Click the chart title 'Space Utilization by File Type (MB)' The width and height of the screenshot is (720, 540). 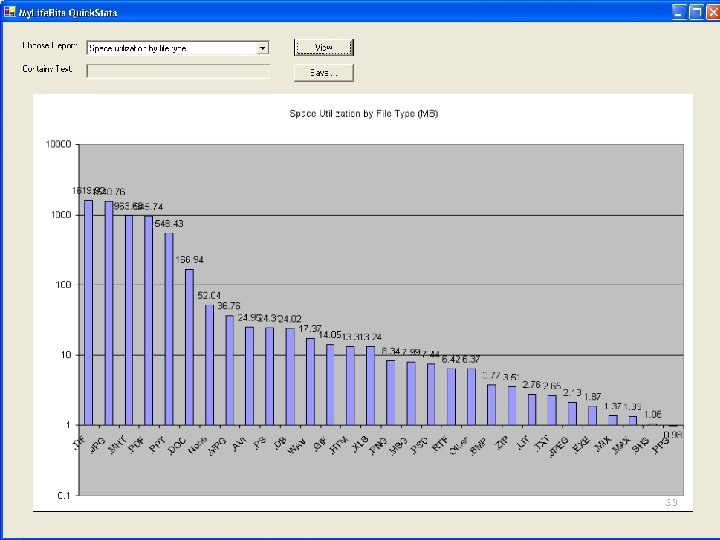tap(364, 113)
